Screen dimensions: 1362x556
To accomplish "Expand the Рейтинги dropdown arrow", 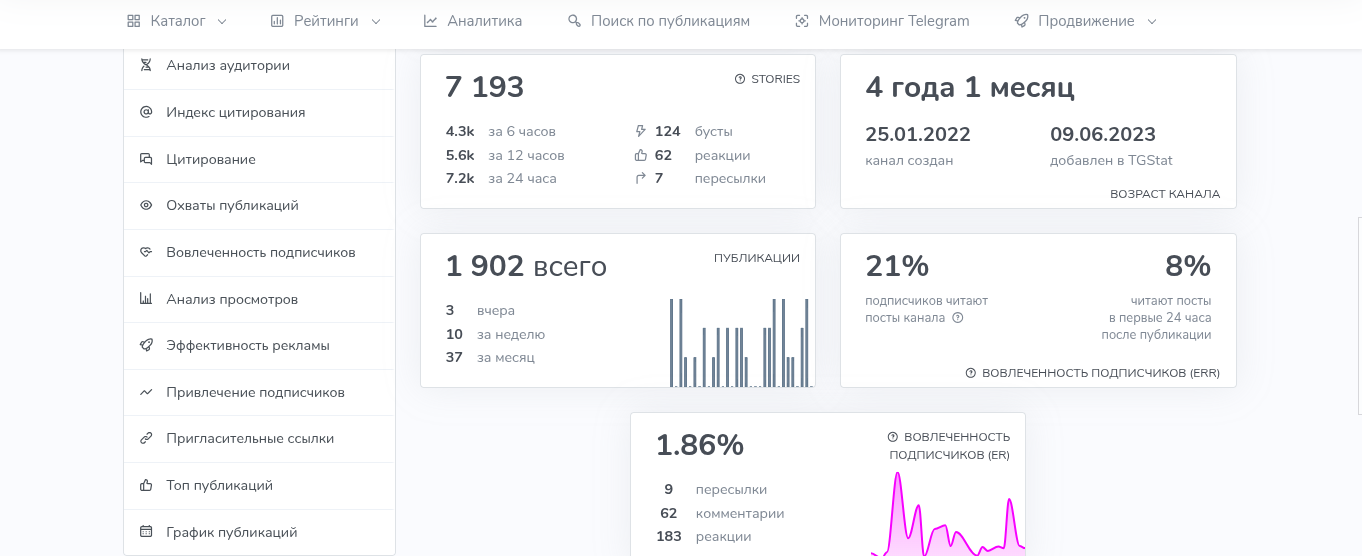I will coord(376,21).
